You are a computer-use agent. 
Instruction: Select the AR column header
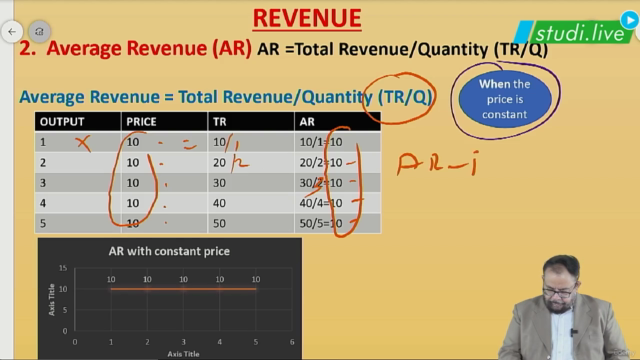tap(338, 122)
